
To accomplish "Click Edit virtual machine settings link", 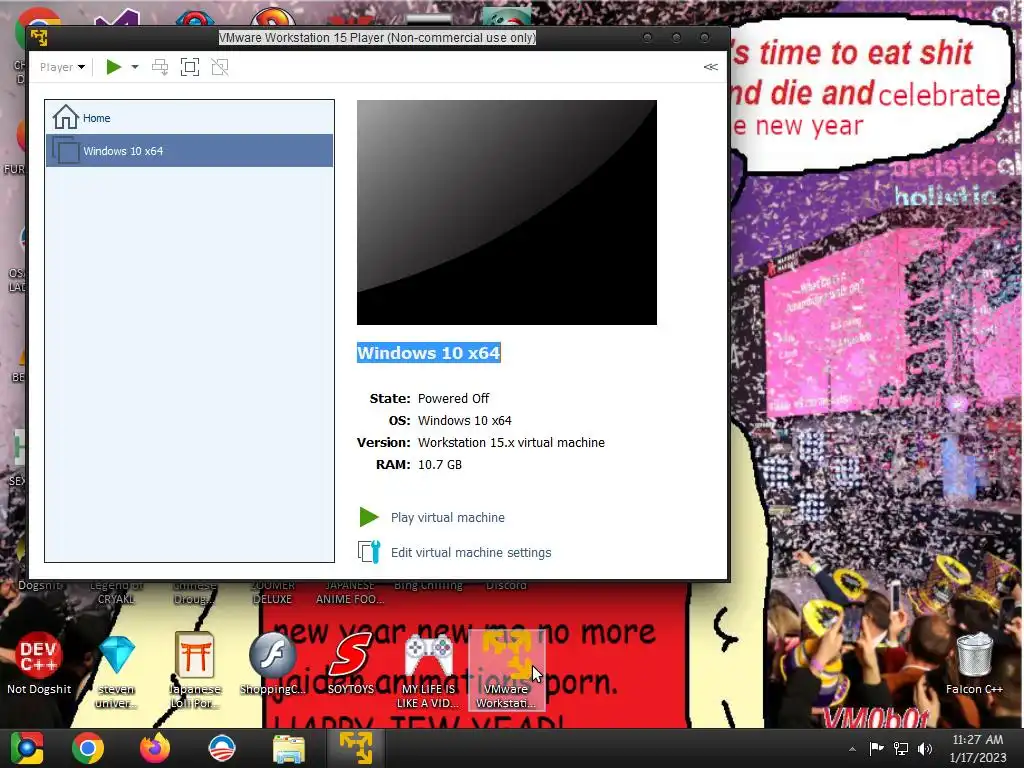I will click(471, 552).
